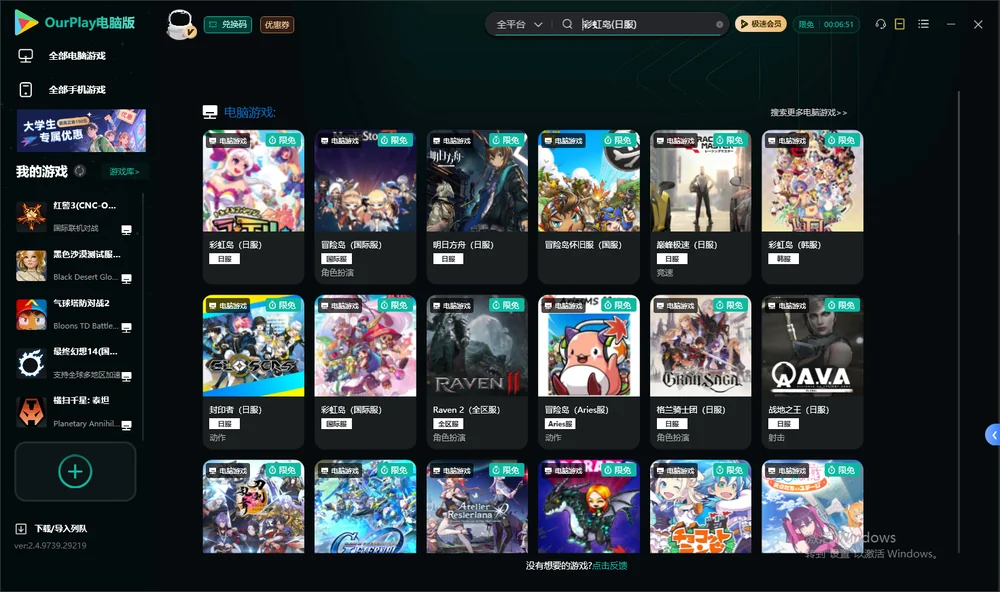Open the 游戏库 link
The height and width of the screenshot is (592, 1000).
pos(124,172)
